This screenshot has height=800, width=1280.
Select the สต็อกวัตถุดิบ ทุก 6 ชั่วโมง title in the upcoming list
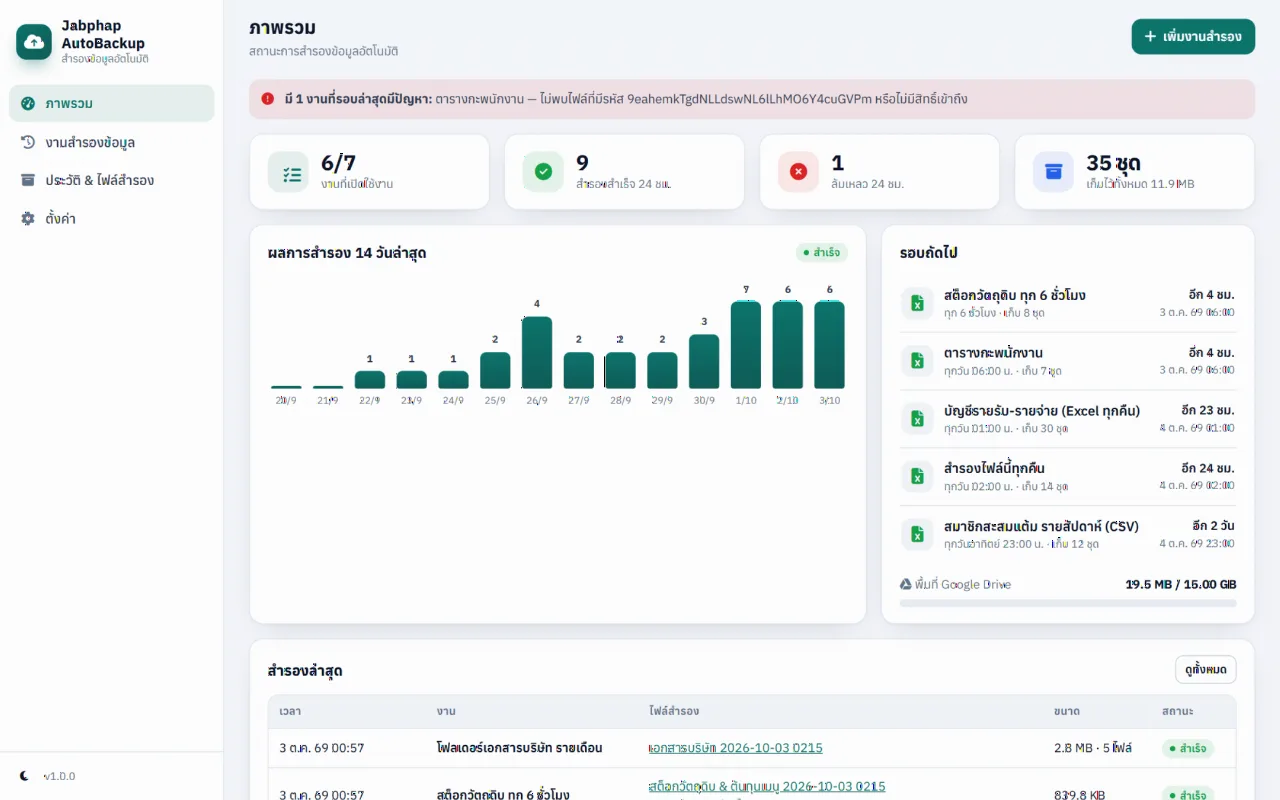tap(1015, 295)
